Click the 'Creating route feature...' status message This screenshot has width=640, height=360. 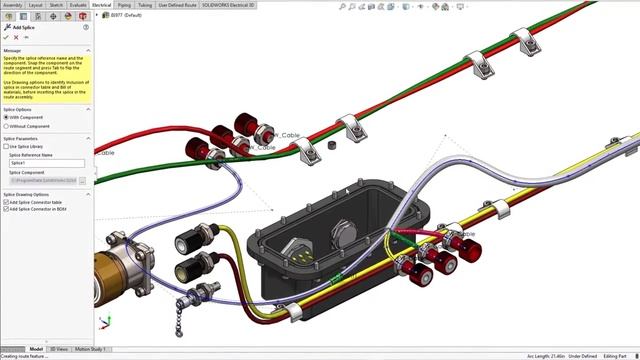(24, 356)
